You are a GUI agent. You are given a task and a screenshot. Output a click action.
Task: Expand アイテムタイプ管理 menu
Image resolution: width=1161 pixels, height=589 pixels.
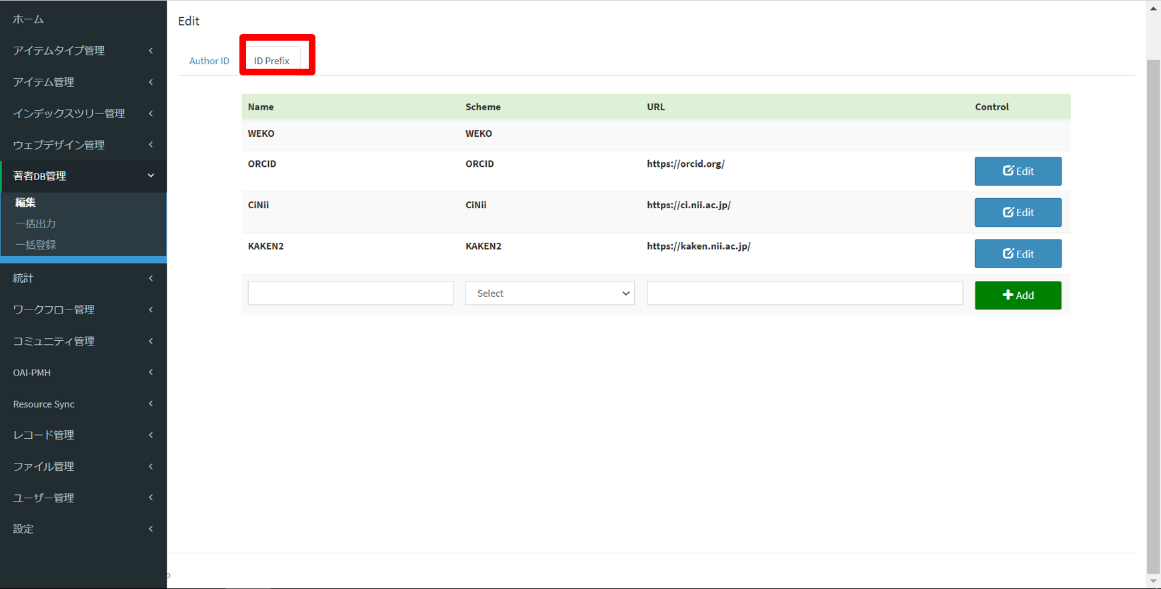pos(83,51)
